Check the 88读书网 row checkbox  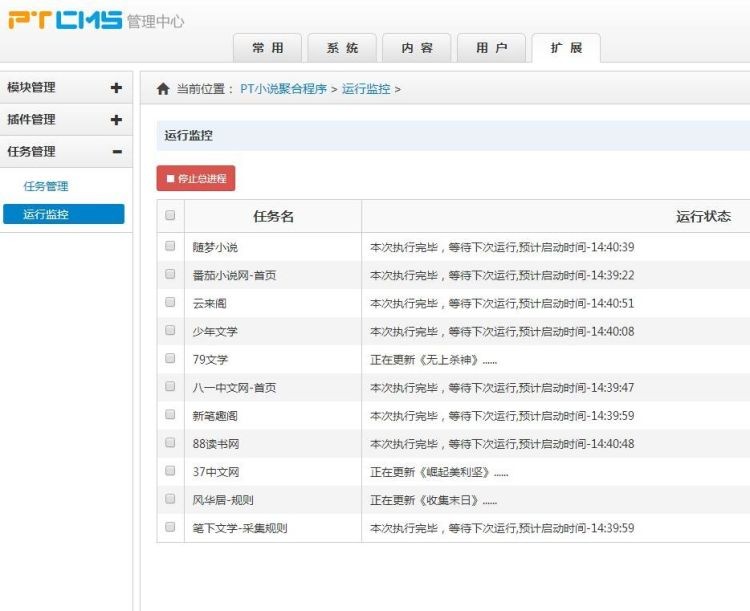tap(170, 443)
